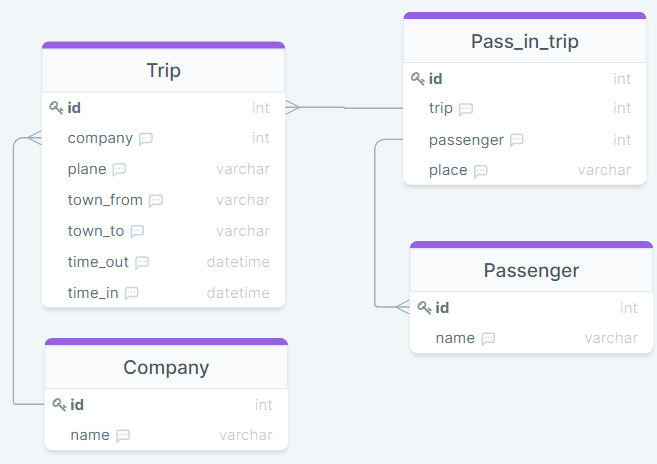The height and width of the screenshot is (464, 657).
Task: Click the comment icon in Company's name row
Action: [x=123, y=436]
